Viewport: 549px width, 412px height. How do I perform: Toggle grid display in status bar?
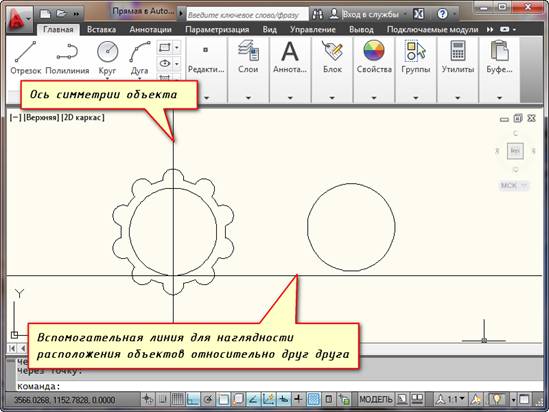point(178,399)
